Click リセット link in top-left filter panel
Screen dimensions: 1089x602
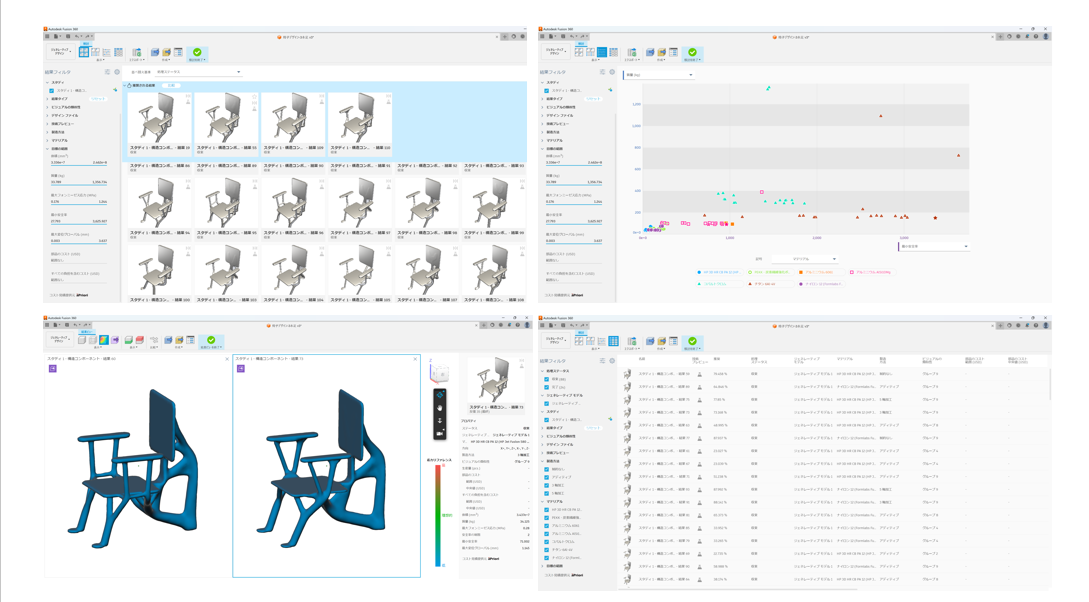click(x=98, y=99)
